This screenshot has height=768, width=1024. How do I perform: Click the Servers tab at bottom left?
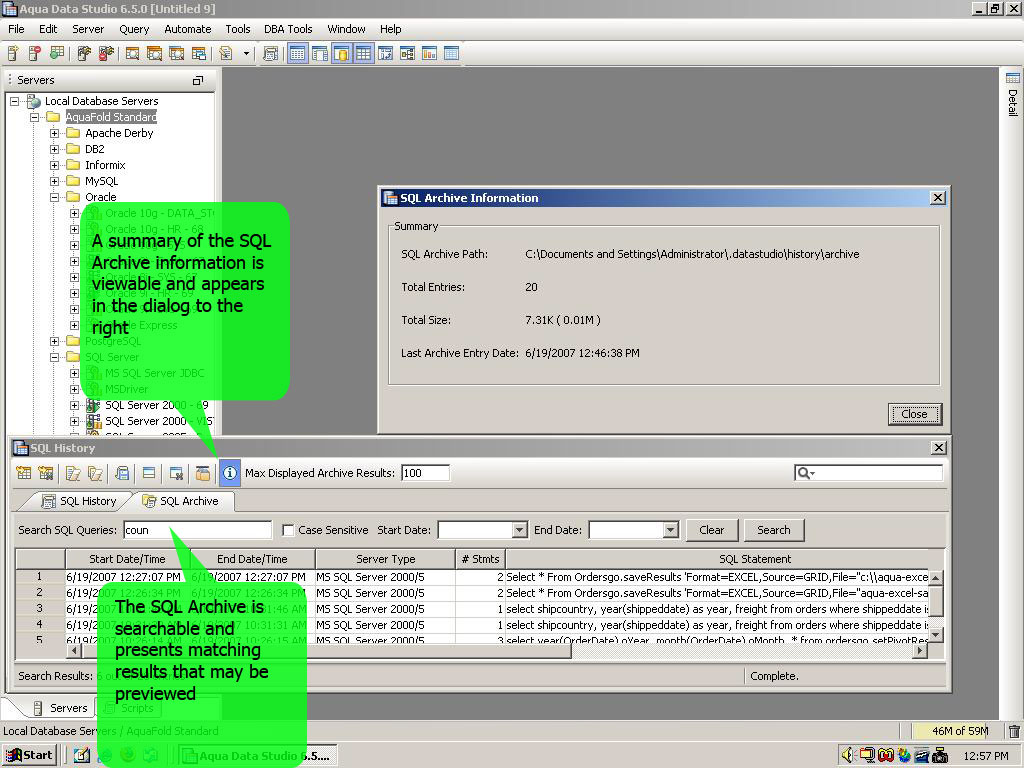61,708
